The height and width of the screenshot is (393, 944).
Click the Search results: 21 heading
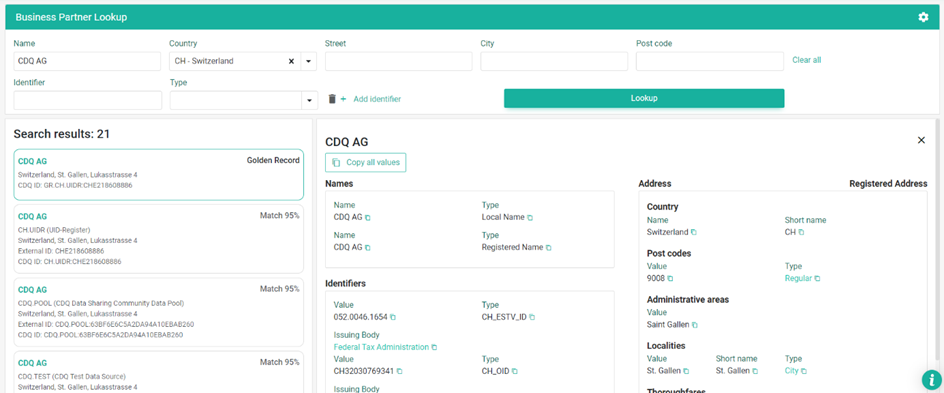(61, 134)
